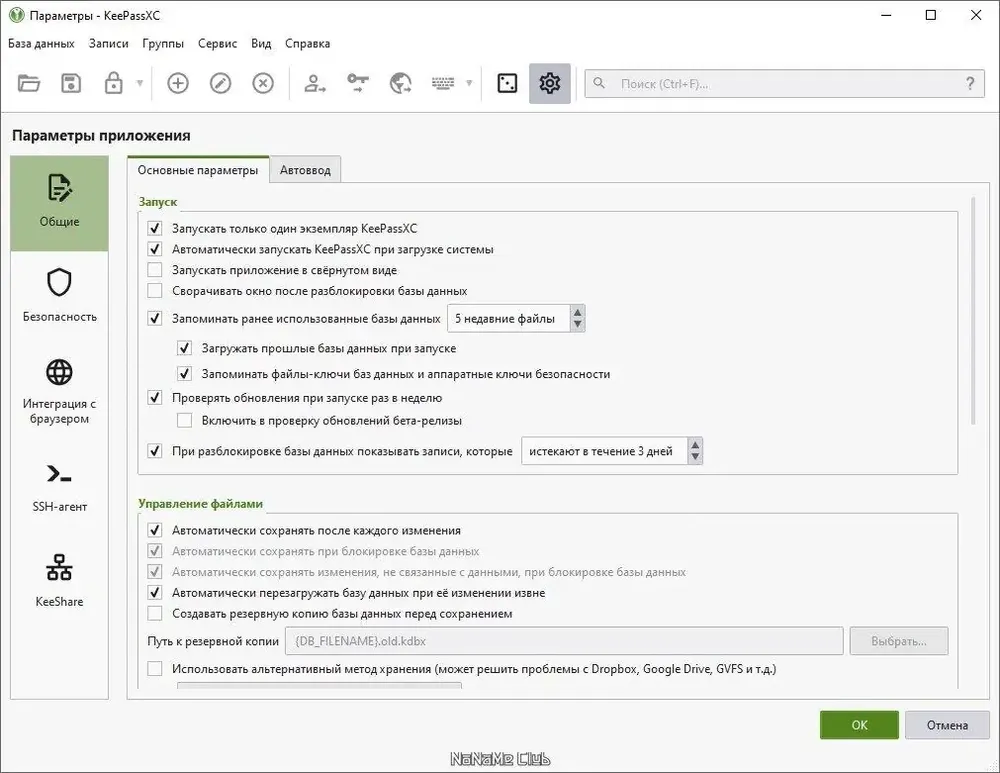Open the Группы menu

click(163, 43)
